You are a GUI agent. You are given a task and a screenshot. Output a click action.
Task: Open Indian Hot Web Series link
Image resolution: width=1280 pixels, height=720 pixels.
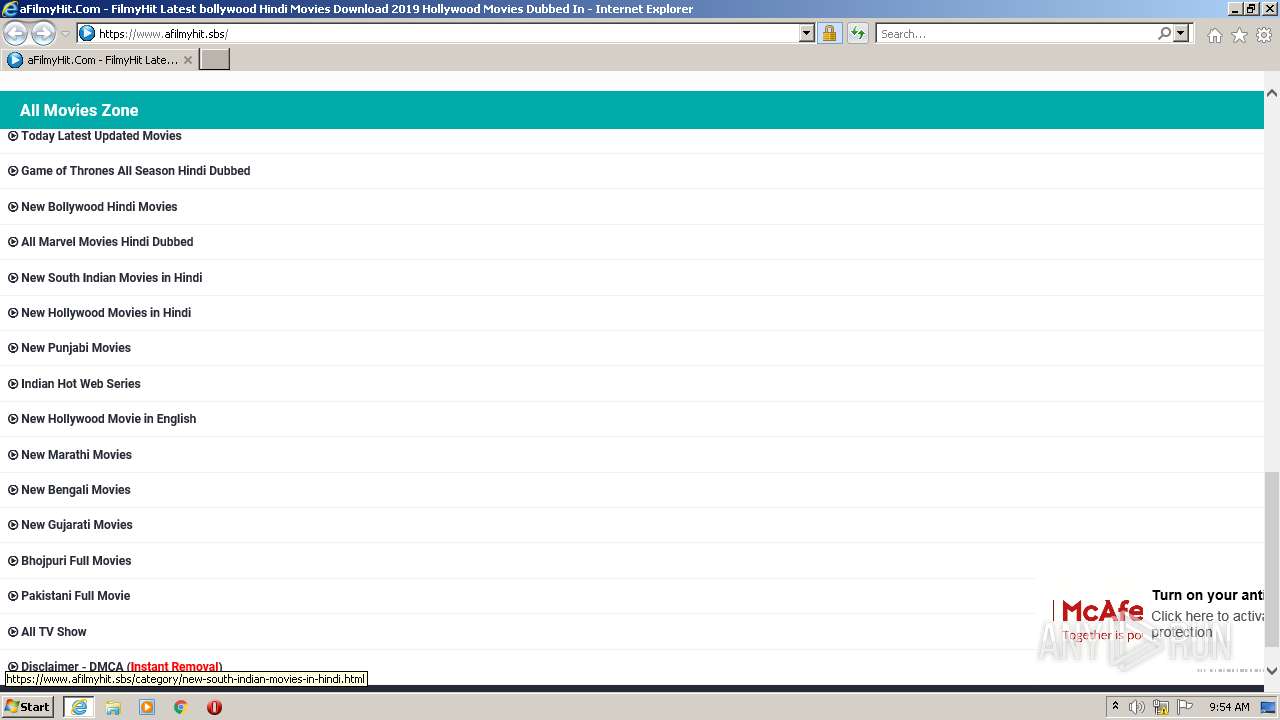(81, 384)
